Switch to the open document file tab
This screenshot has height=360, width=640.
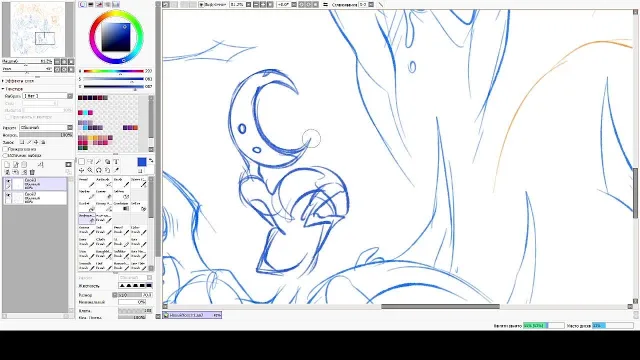pyautogui.click(x=192, y=315)
